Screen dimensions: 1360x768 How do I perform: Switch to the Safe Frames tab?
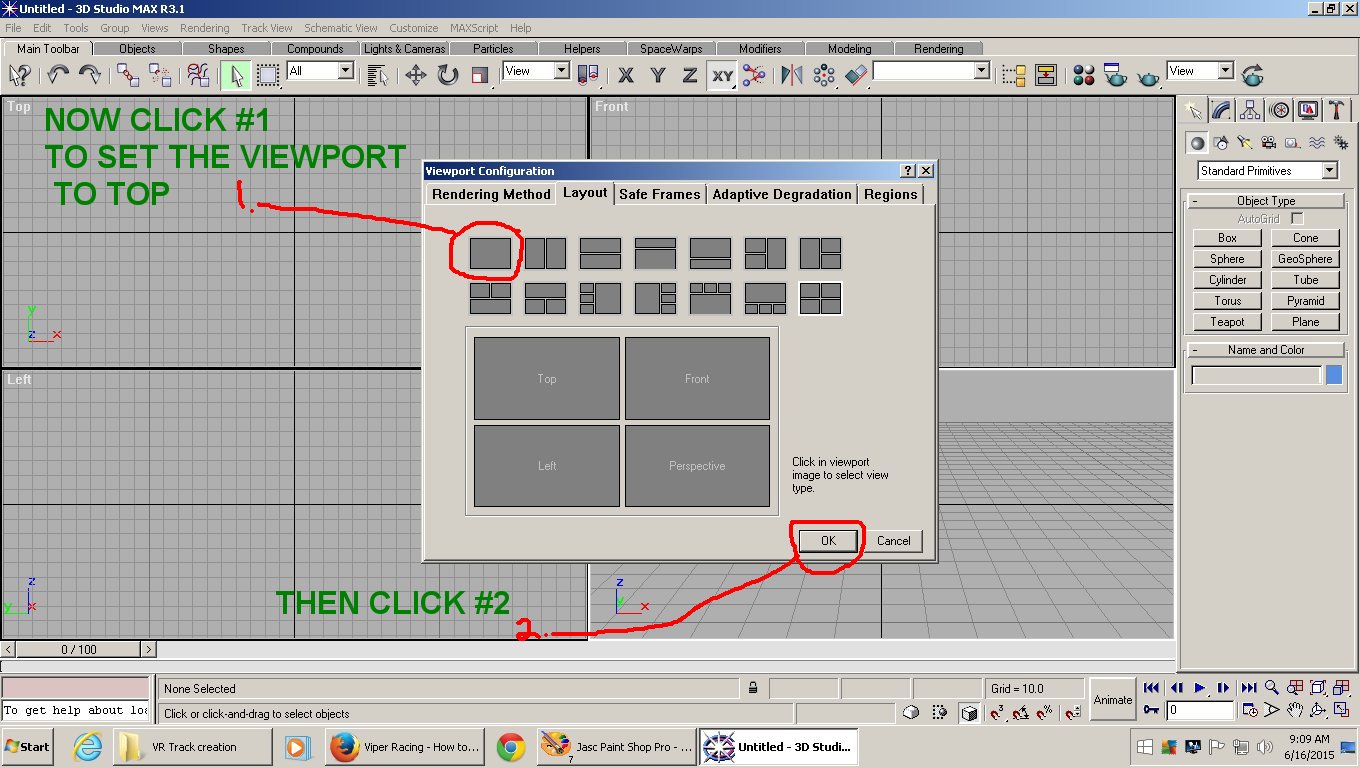[659, 194]
